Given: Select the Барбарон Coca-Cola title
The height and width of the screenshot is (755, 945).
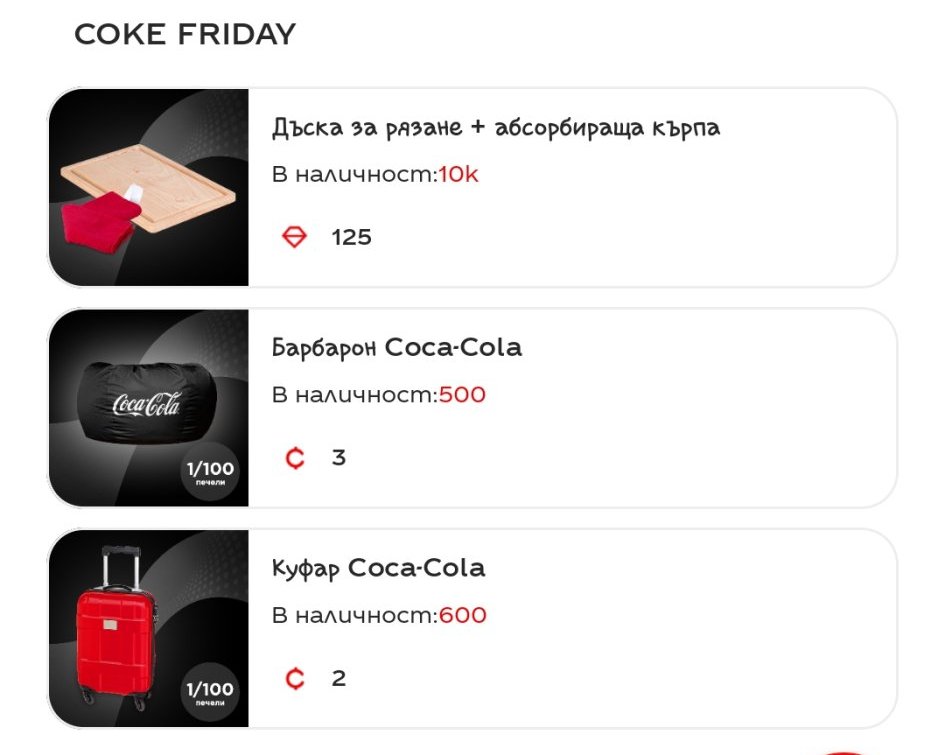Looking at the screenshot, I should [x=397, y=348].
